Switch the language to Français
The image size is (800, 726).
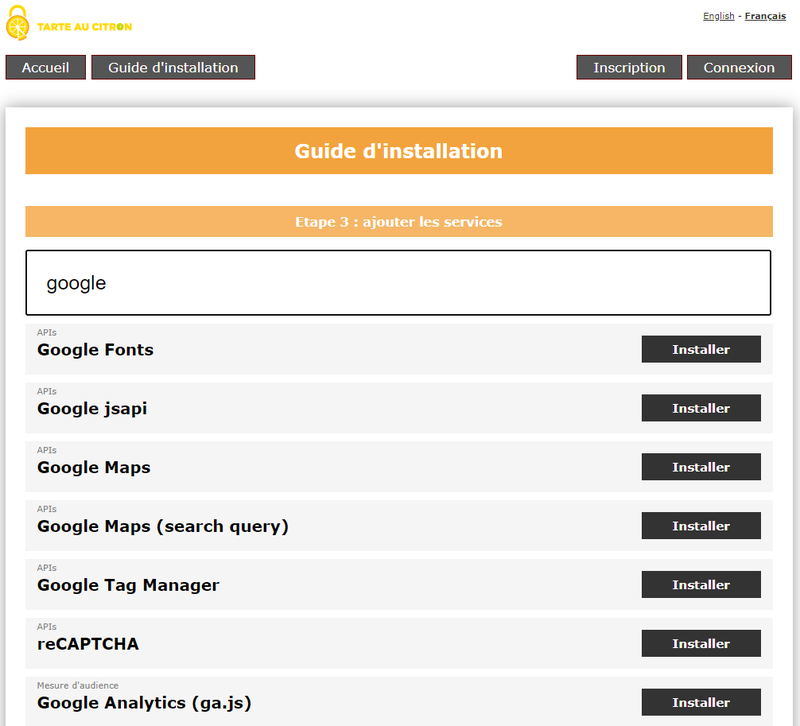(764, 15)
